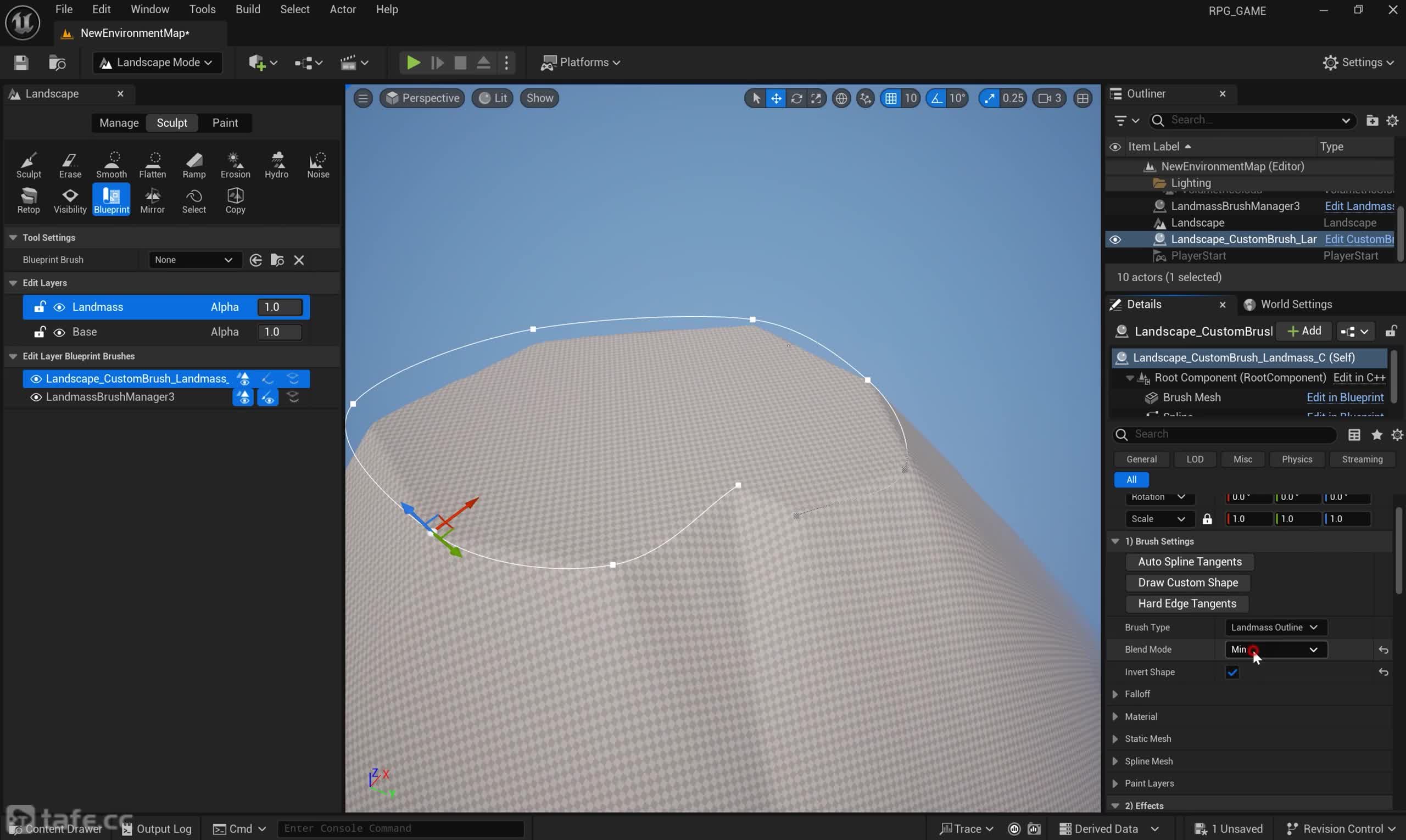1406x840 pixels.
Task: Toggle world/local coordinate system
Action: coord(841,98)
